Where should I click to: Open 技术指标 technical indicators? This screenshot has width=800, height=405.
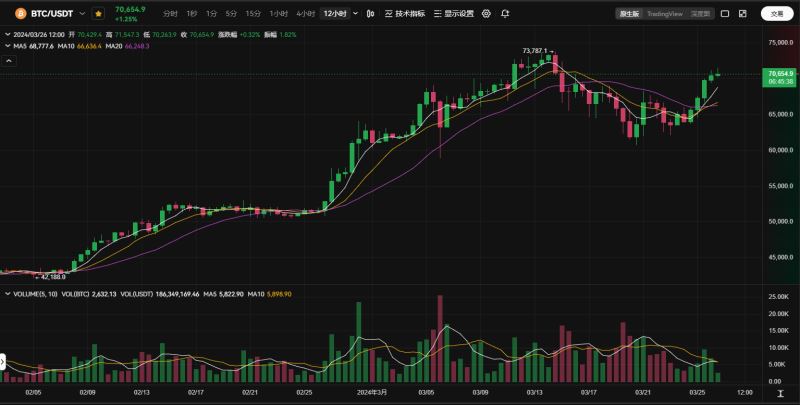pos(405,14)
